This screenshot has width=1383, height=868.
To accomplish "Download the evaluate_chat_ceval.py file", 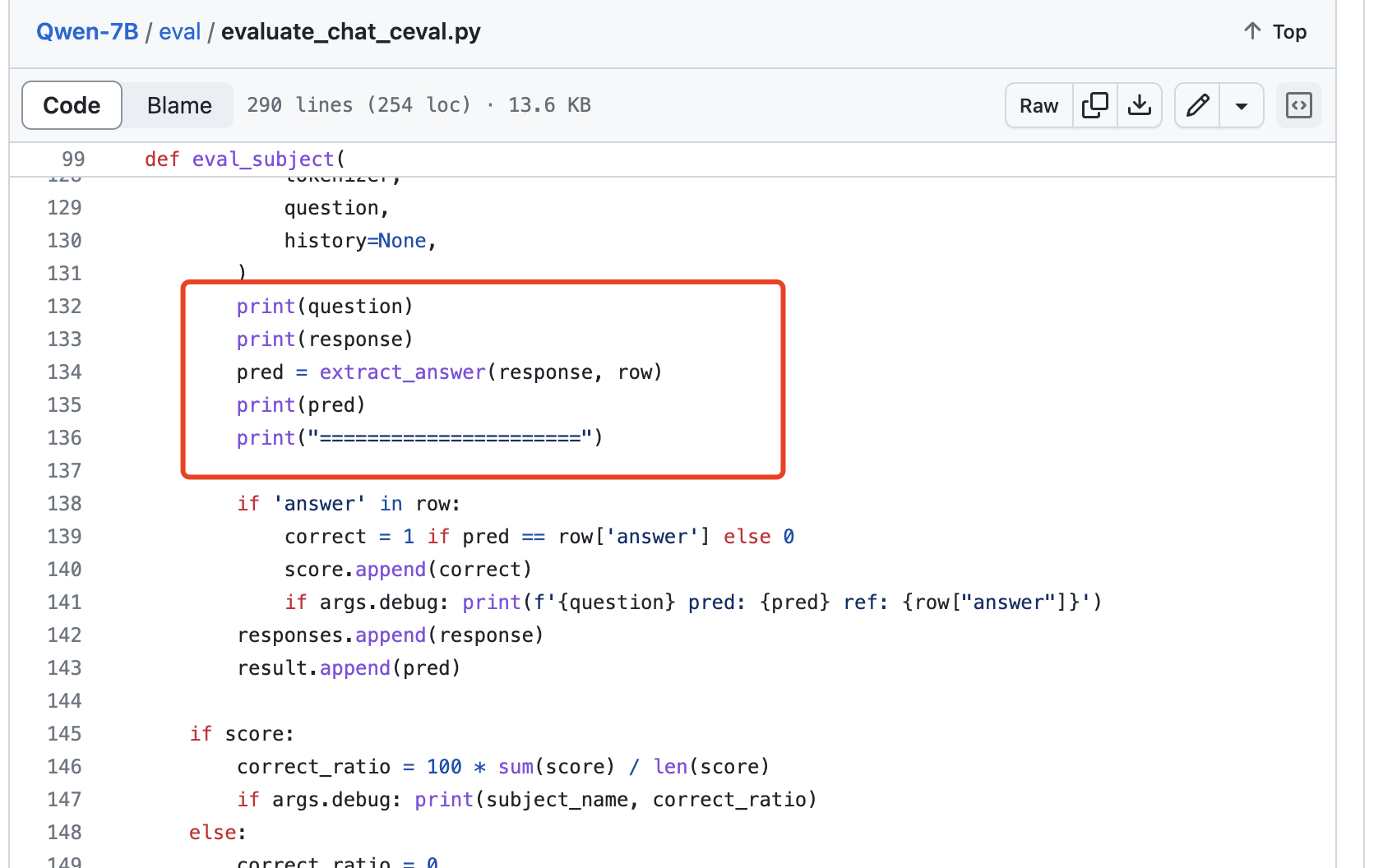I will pos(1140,105).
